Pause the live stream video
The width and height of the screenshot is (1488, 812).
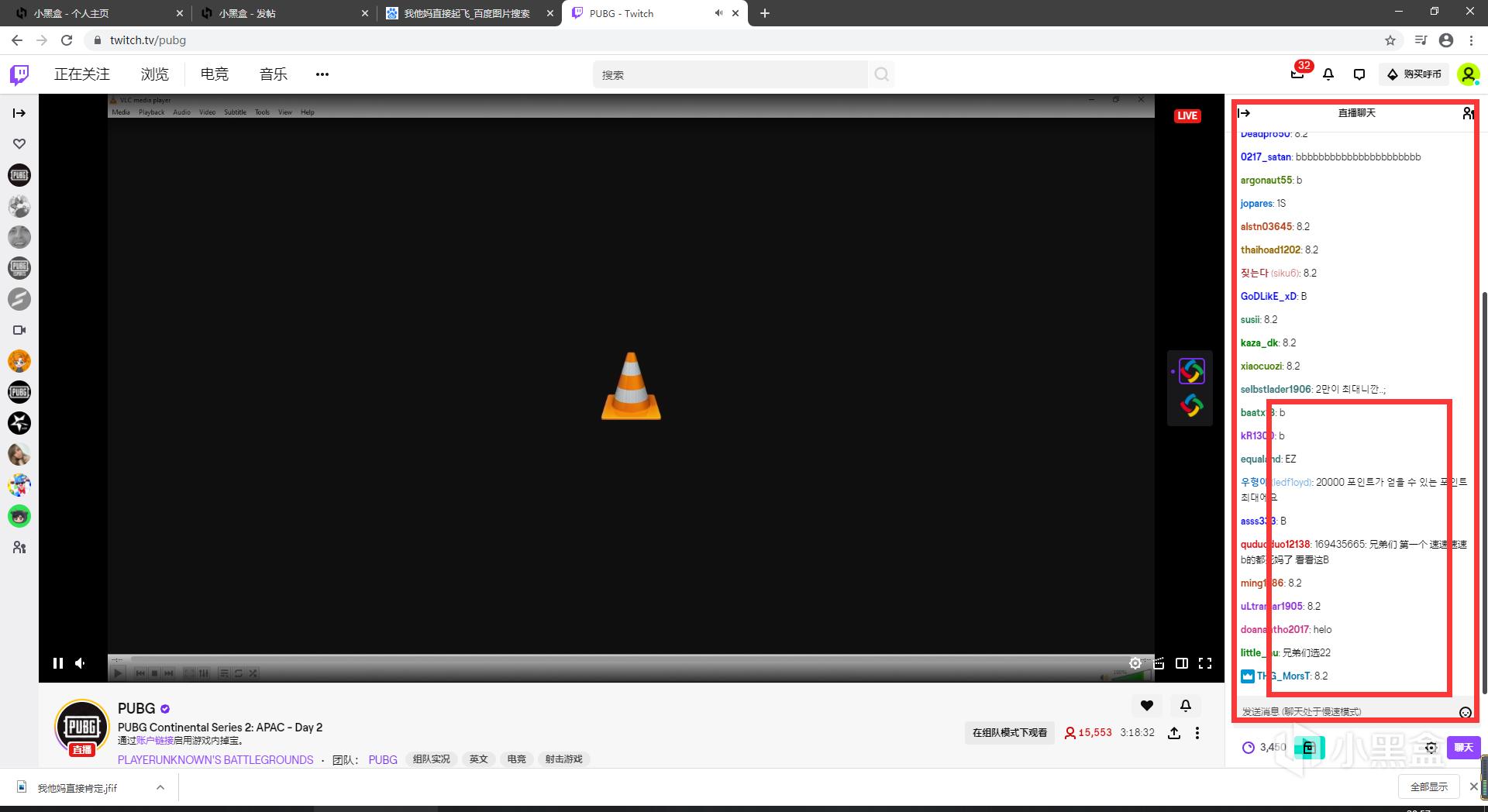pyautogui.click(x=58, y=663)
